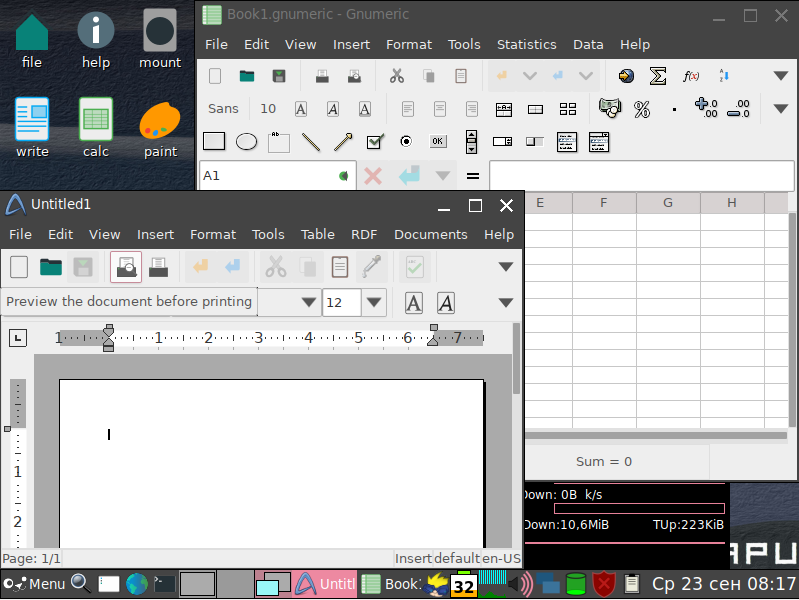Click the right margin marker on AbiWord ruler
799x600 pixels.
[x=433, y=335]
